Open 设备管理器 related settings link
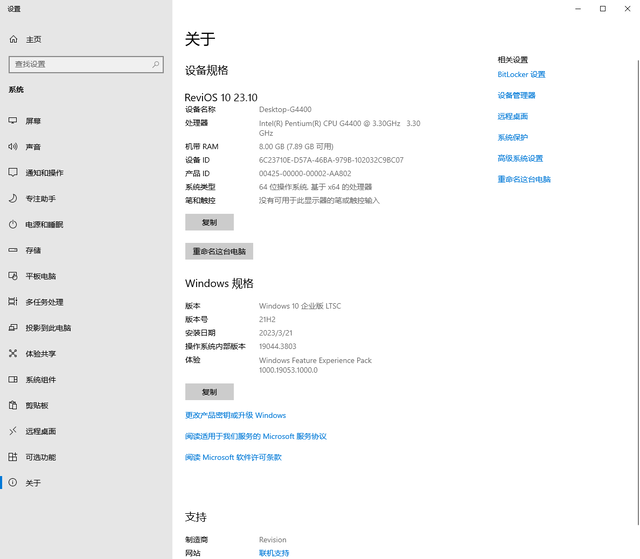The width and height of the screenshot is (640, 559). (x=516, y=95)
